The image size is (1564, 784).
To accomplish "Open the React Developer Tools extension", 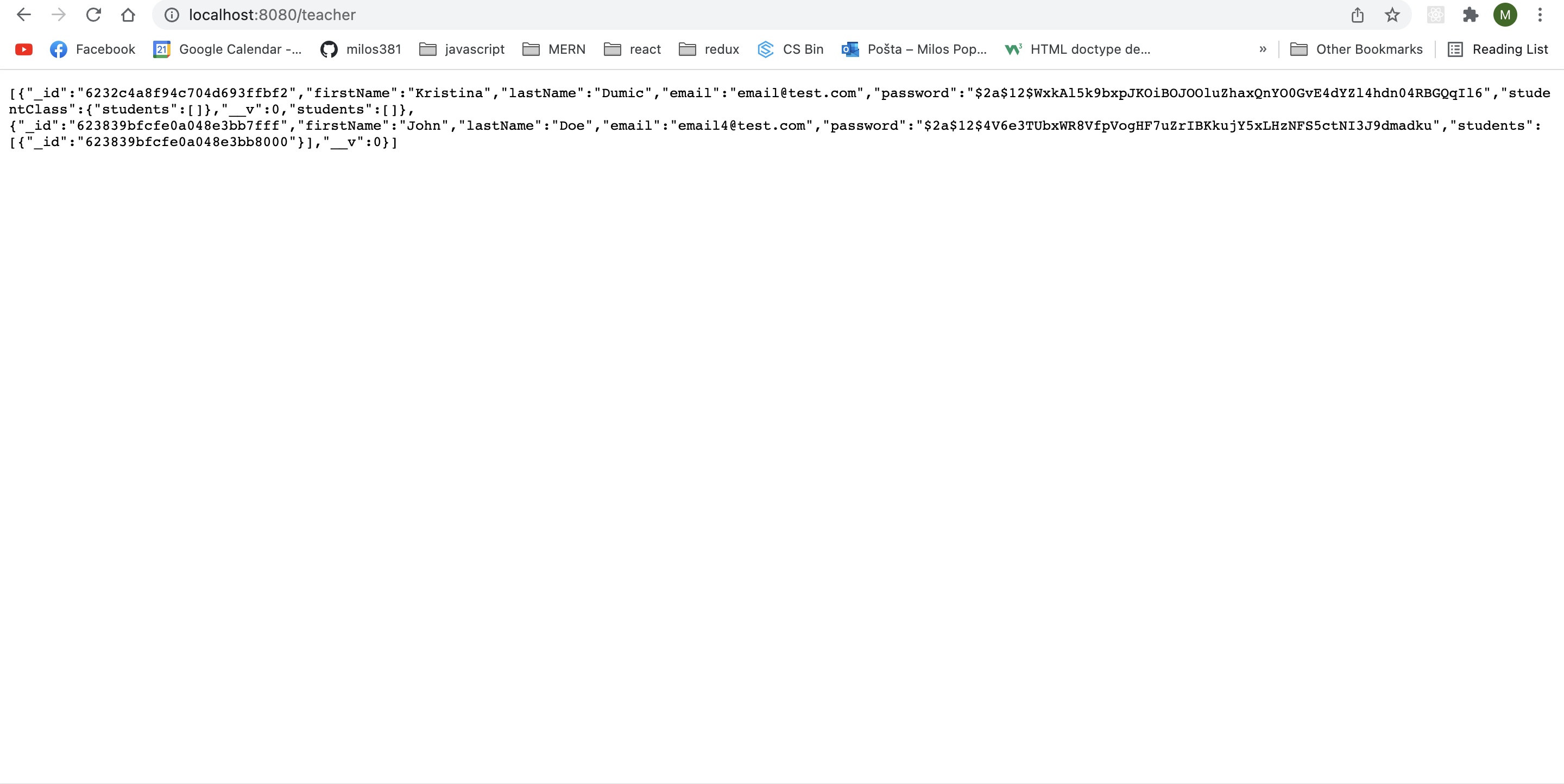I will click(x=1435, y=15).
